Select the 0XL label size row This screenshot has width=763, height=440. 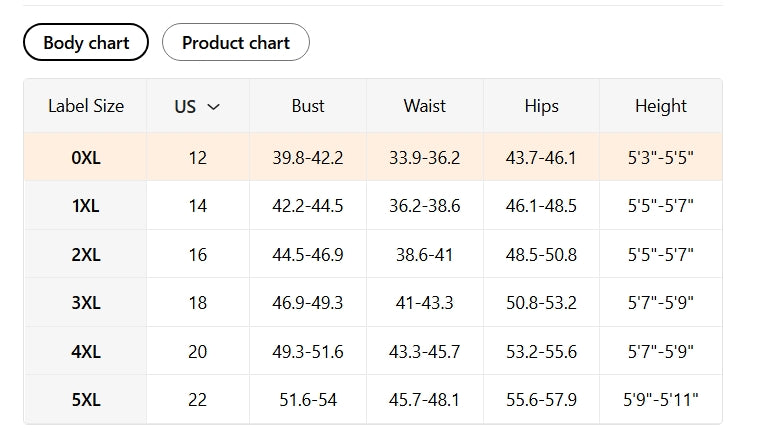click(86, 158)
